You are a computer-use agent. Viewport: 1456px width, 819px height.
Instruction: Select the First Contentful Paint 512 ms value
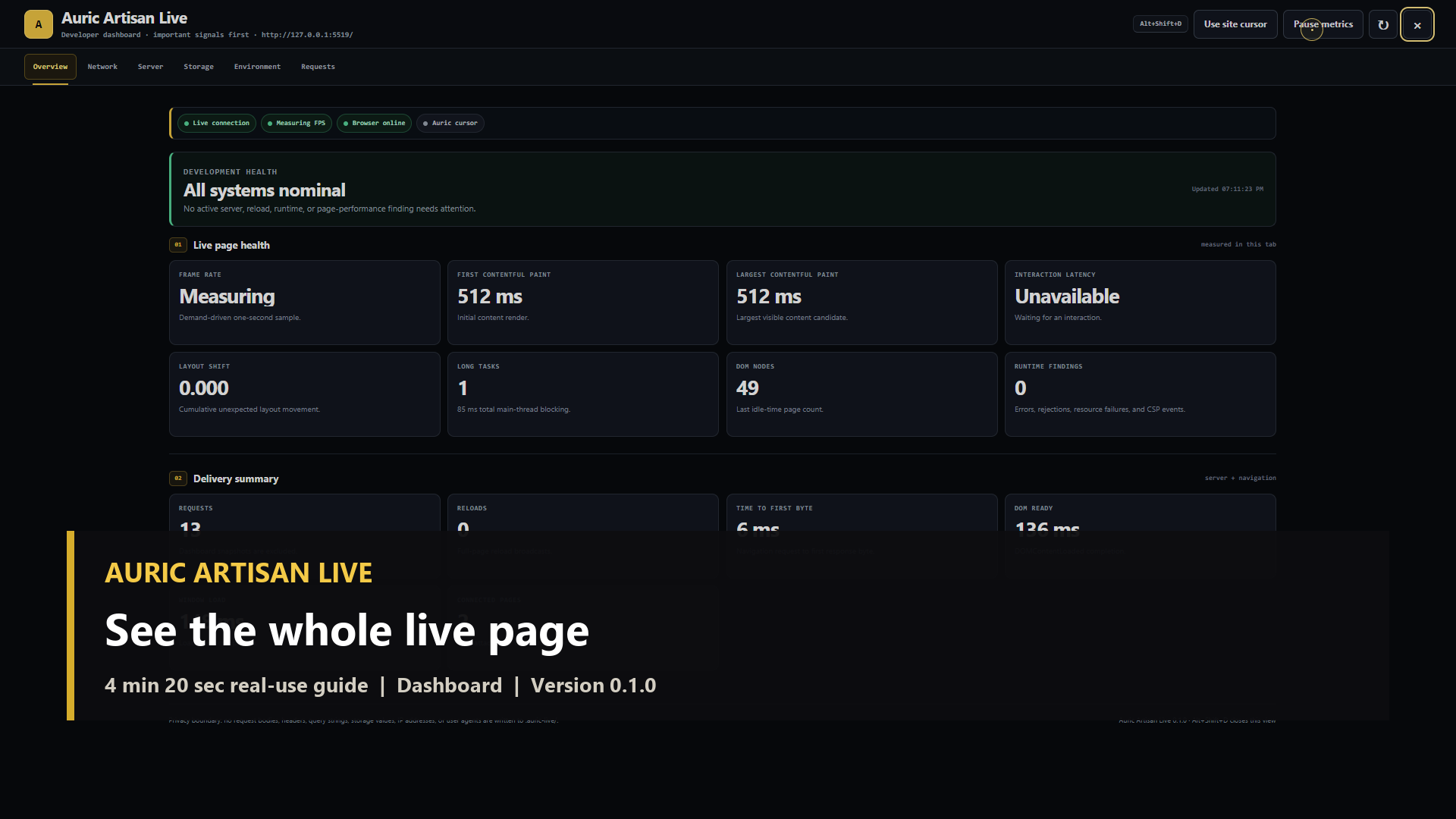point(490,297)
